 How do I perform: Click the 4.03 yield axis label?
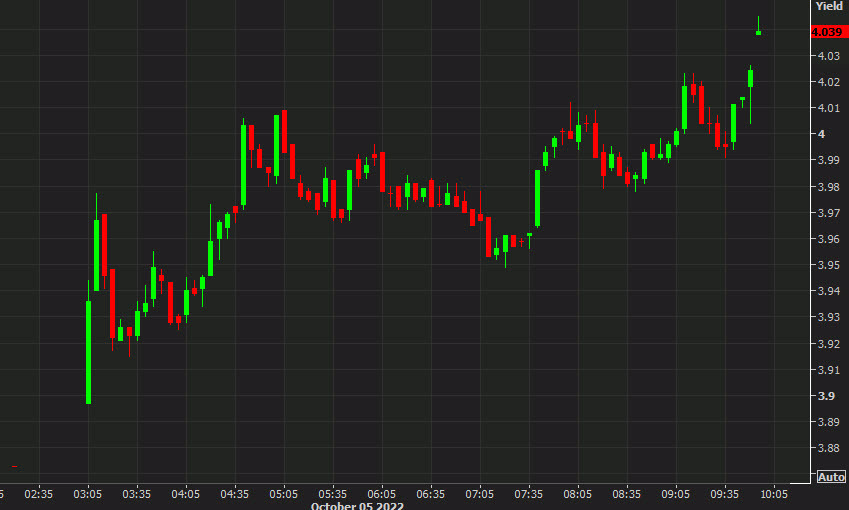(828, 56)
